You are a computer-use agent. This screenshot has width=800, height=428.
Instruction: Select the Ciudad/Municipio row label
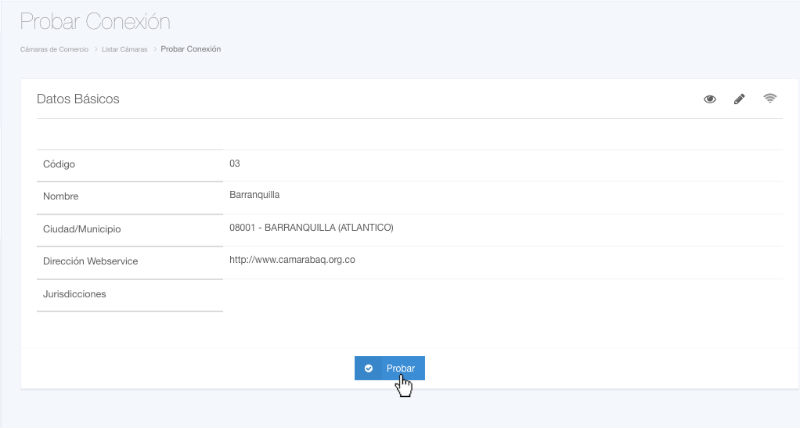tap(82, 229)
